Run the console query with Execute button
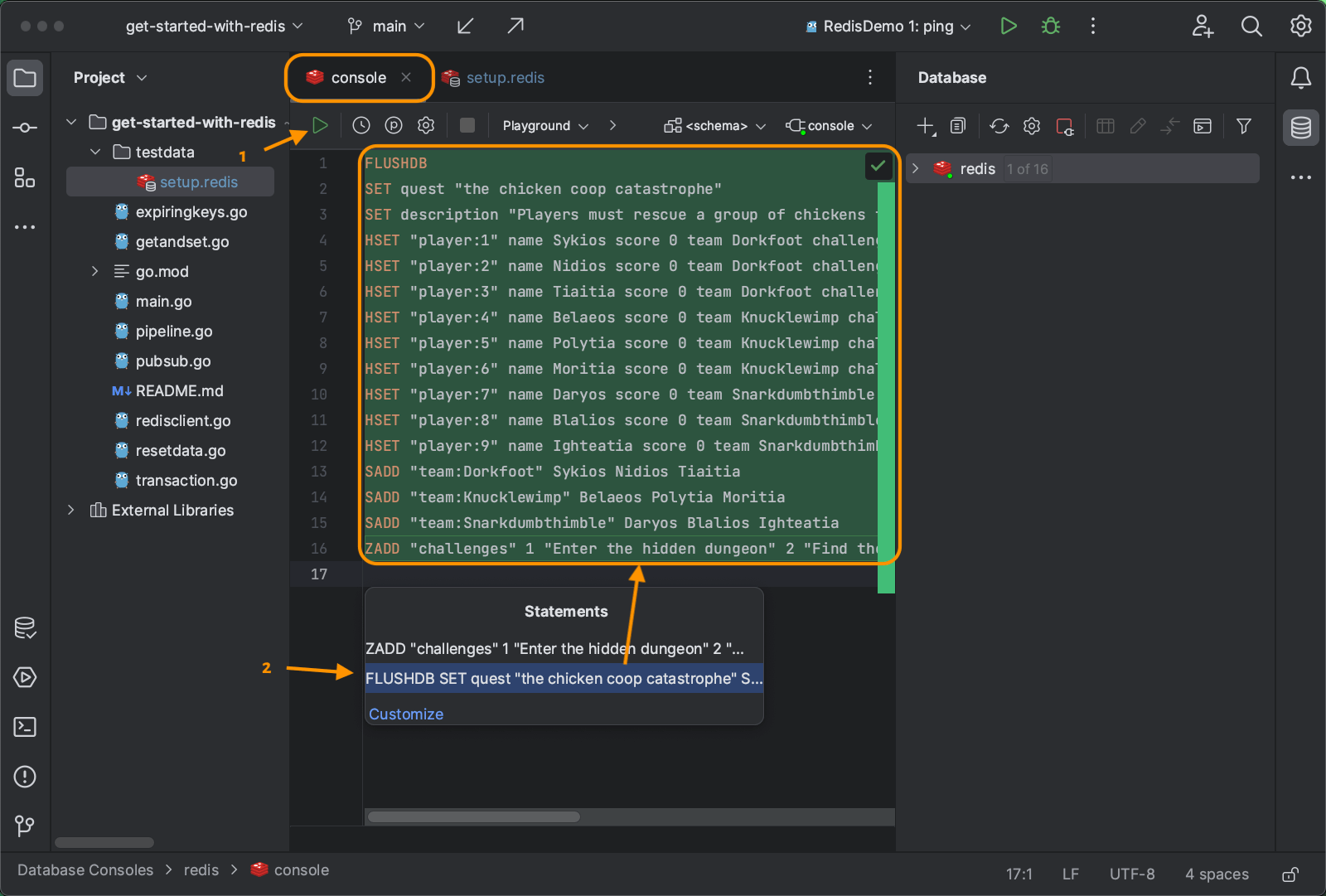The image size is (1326, 896). pos(320,126)
